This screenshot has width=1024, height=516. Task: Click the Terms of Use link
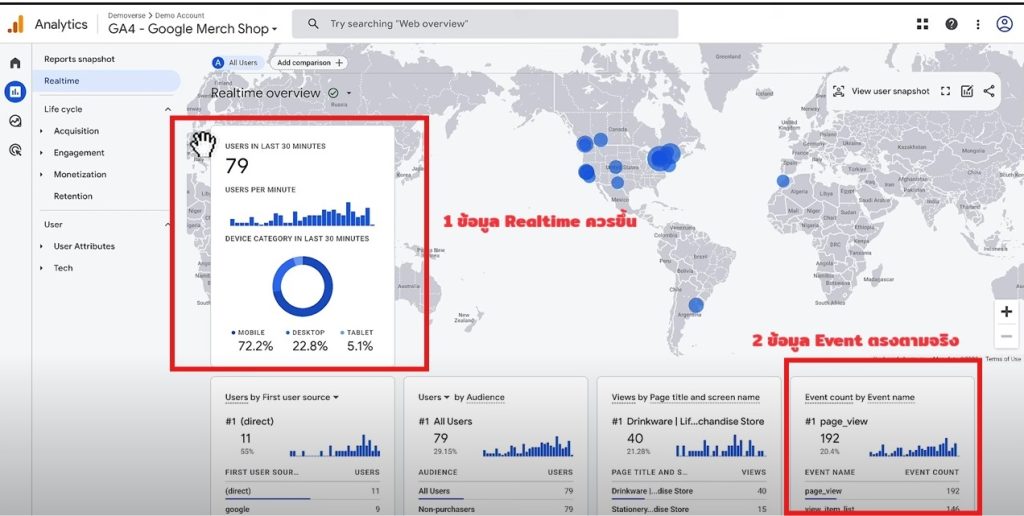pyautogui.click(x=1003, y=359)
